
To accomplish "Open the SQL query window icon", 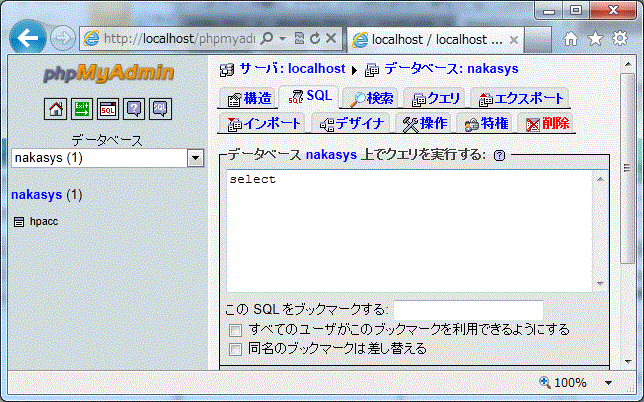I will [108, 109].
